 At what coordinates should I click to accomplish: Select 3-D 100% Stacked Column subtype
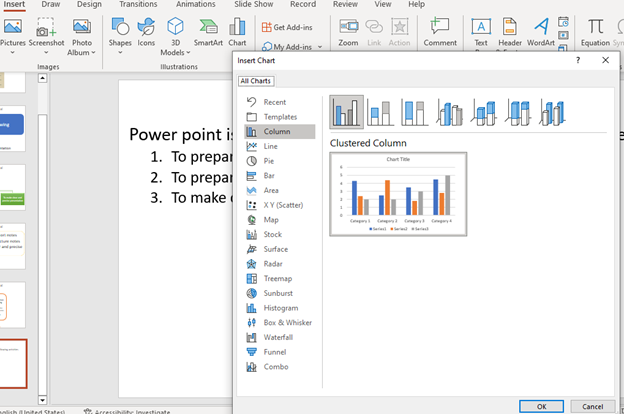(518, 113)
